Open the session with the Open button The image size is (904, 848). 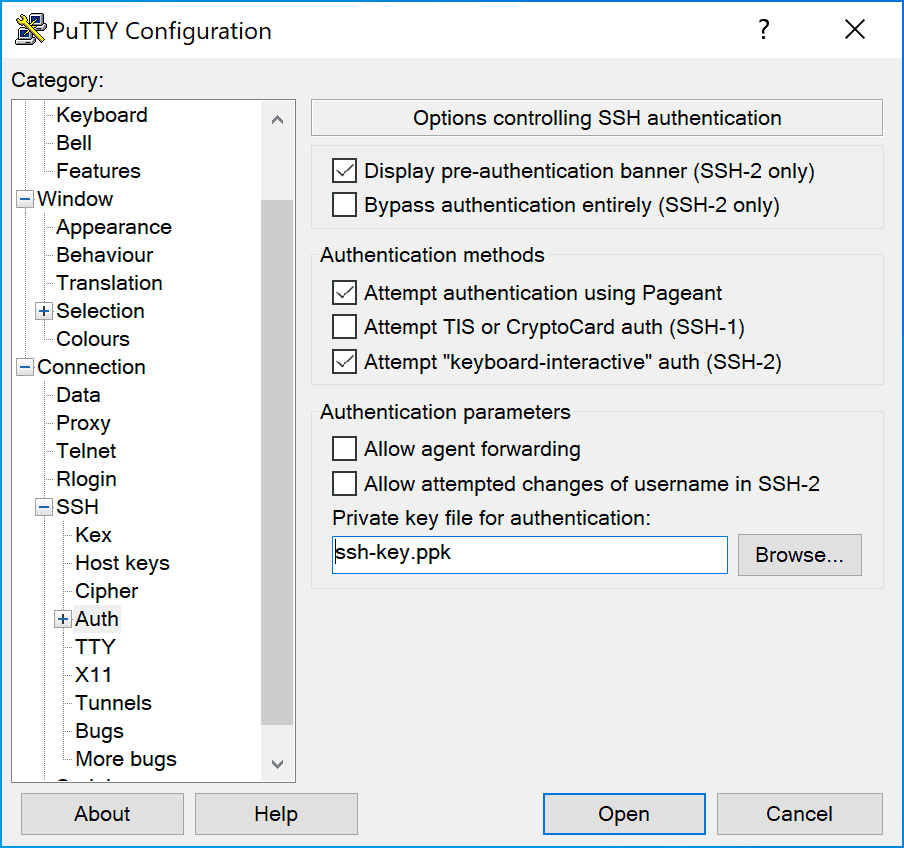click(x=623, y=813)
